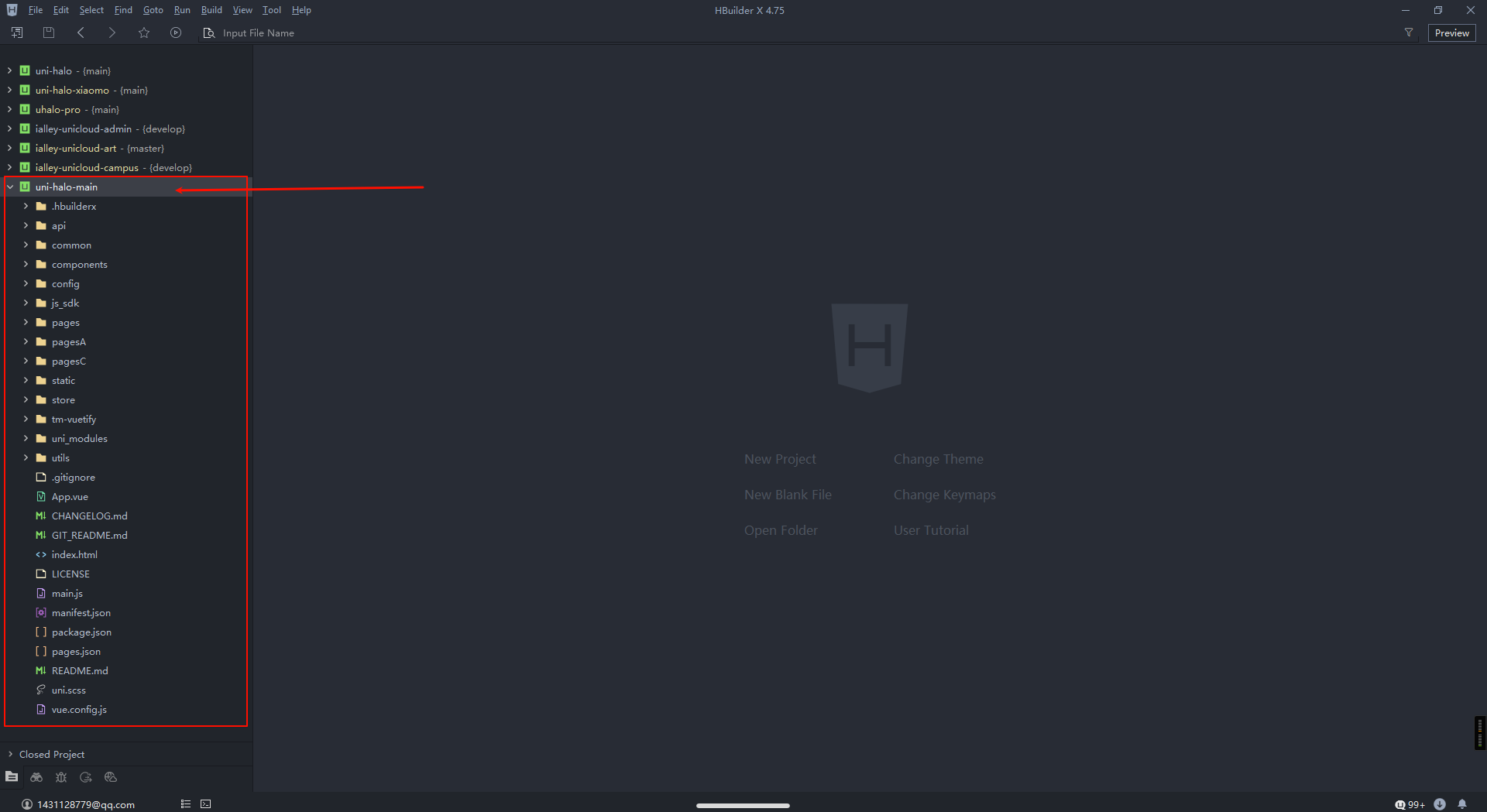Screen dimensions: 1487x812
Task: Open the Build menu
Action: 211,10
